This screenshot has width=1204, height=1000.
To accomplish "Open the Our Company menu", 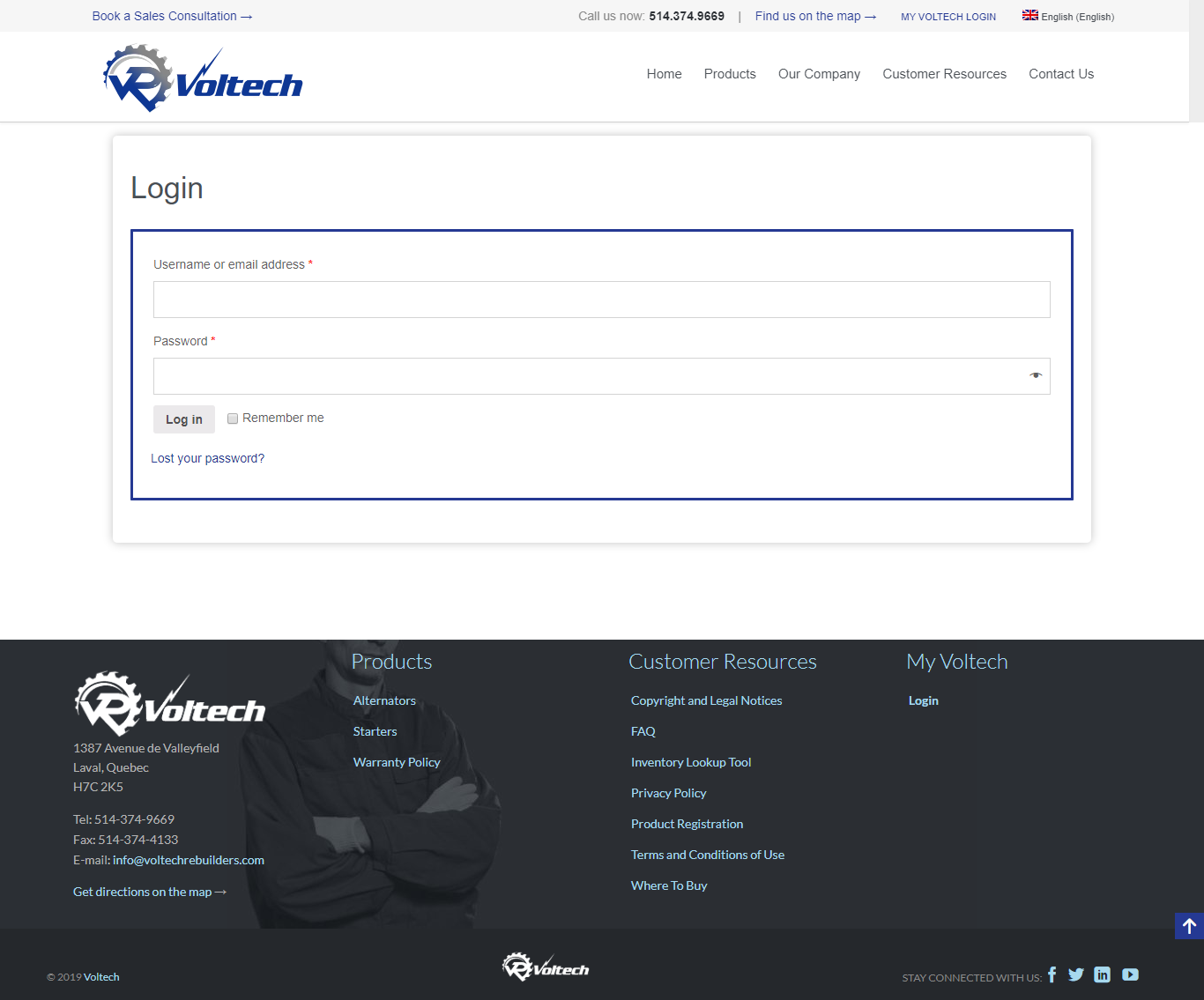I will point(819,74).
